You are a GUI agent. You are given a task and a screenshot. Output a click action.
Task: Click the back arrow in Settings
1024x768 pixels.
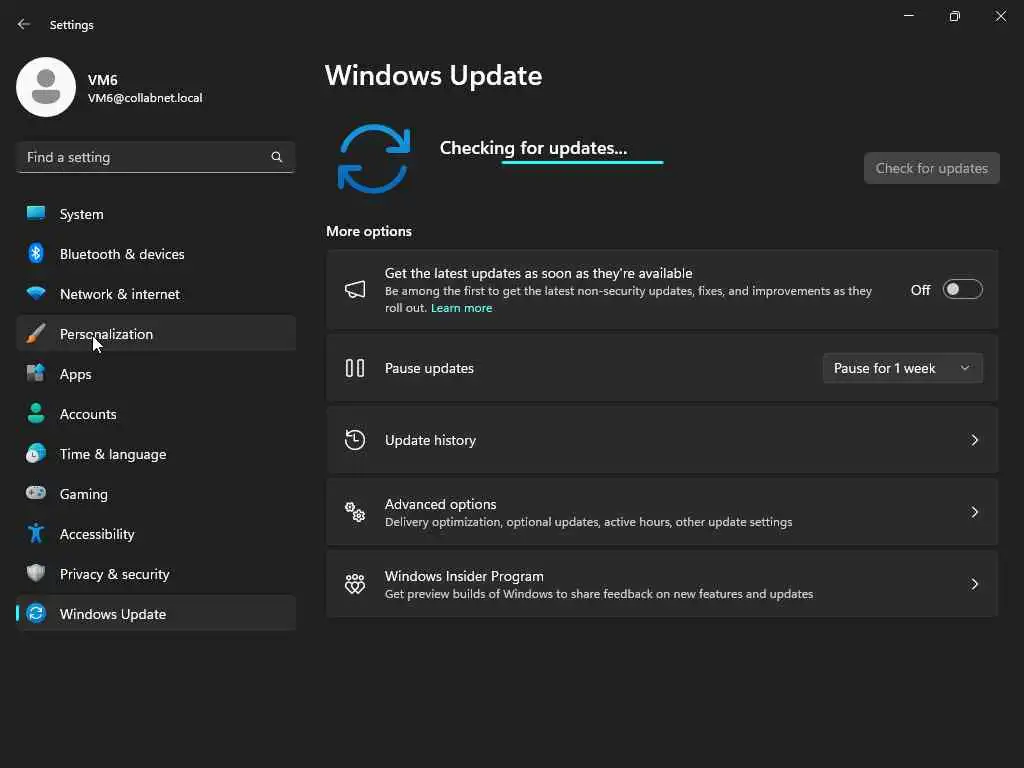pyautogui.click(x=24, y=24)
